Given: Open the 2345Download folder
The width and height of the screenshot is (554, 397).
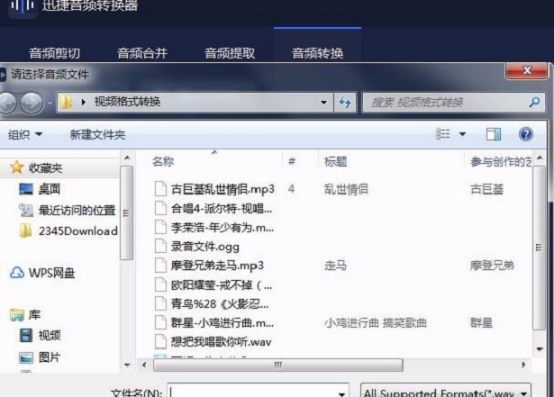Looking at the screenshot, I should [x=78, y=231].
